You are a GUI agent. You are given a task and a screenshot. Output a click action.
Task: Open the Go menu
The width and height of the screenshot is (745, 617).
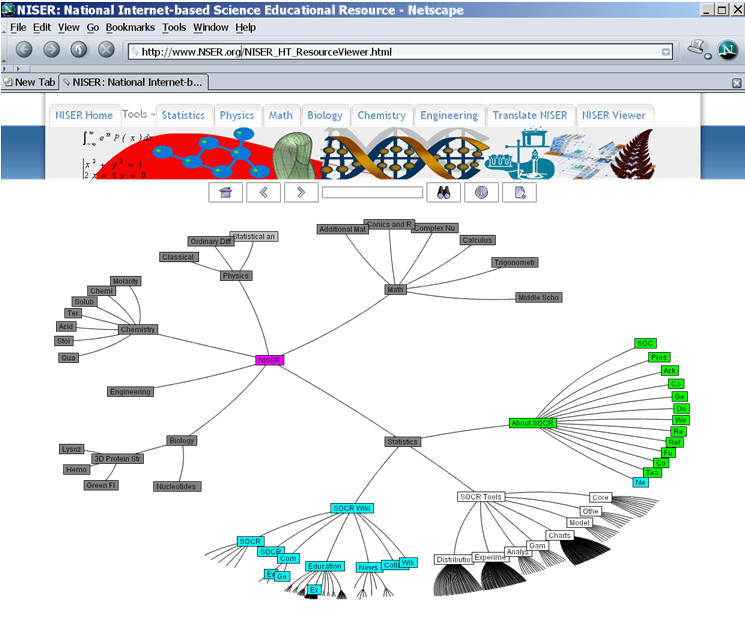[93, 28]
